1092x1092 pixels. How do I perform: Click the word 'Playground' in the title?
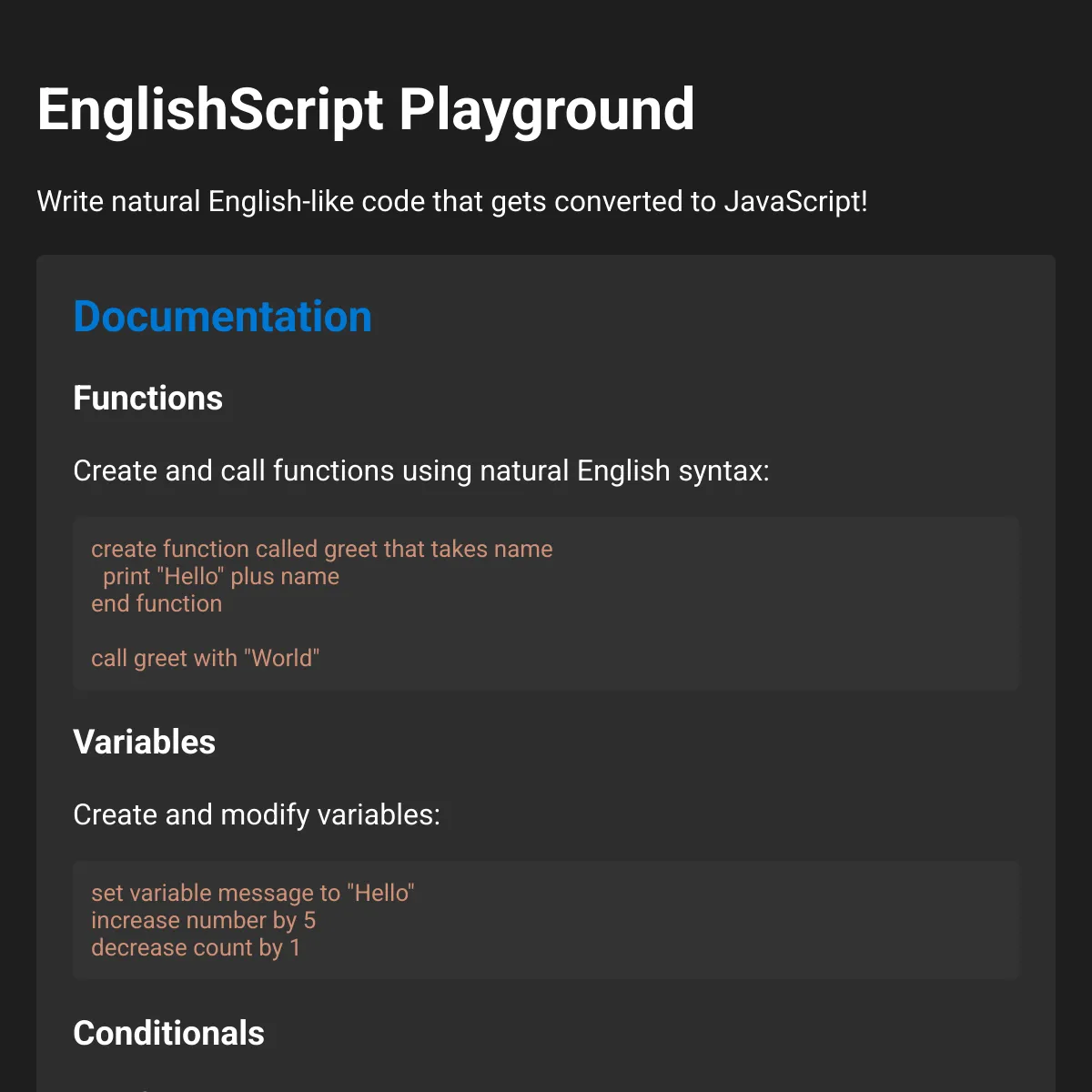tap(547, 112)
